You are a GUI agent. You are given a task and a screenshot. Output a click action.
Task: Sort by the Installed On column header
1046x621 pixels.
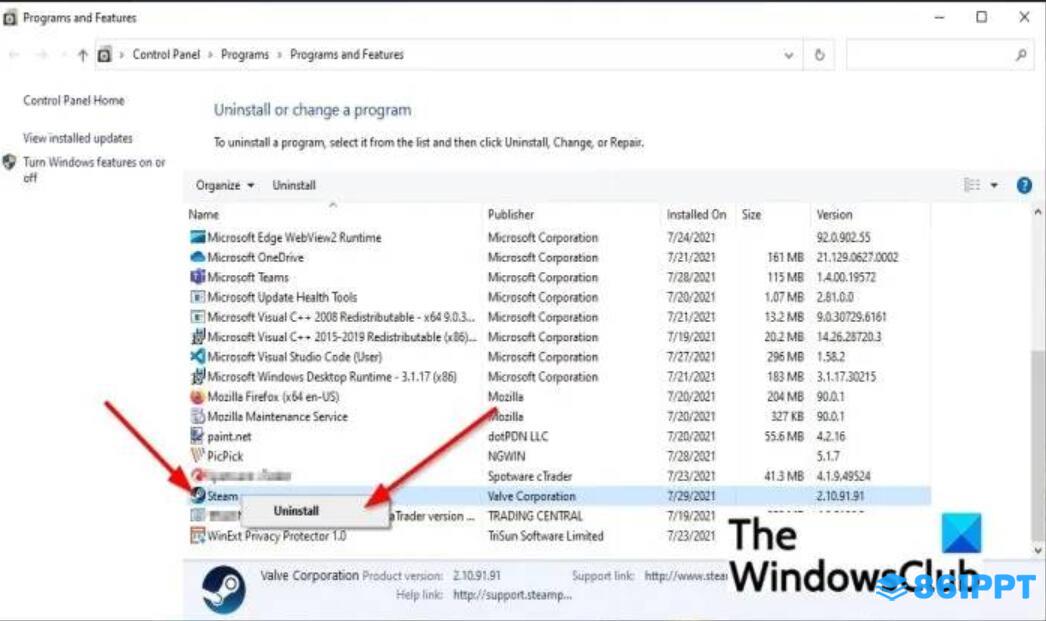pos(696,215)
